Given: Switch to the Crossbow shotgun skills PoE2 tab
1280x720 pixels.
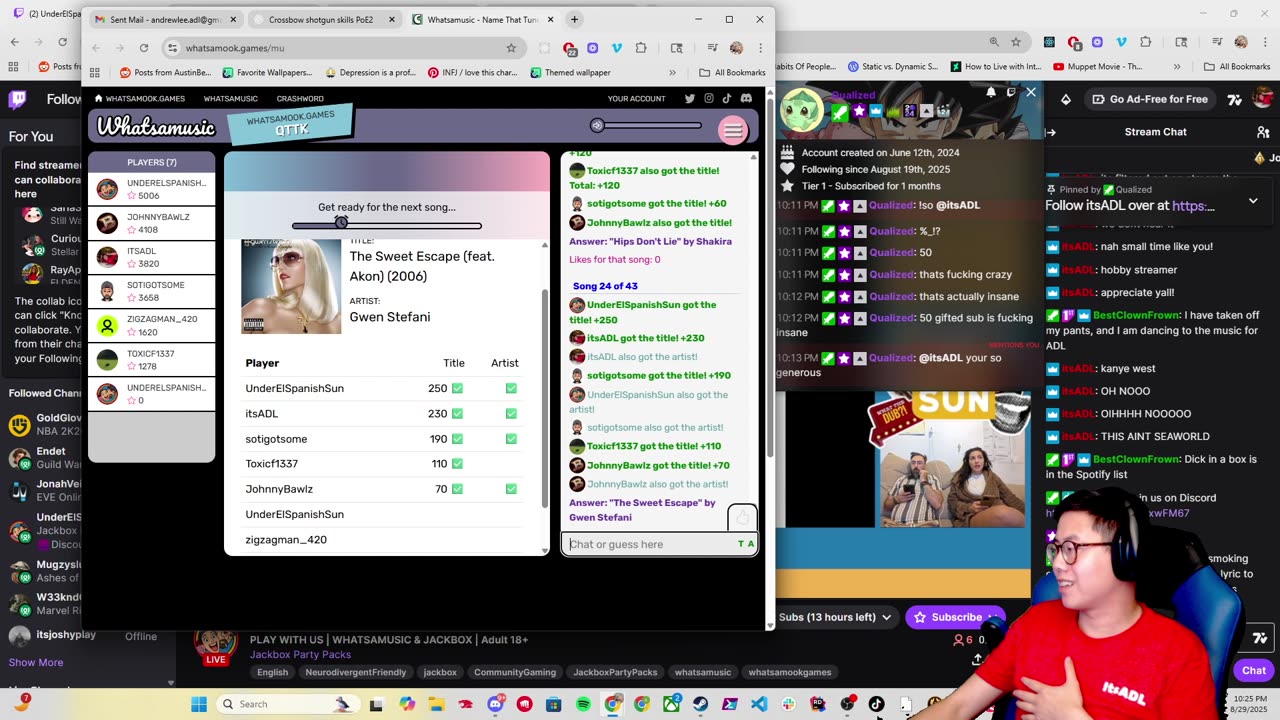Looking at the screenshot, I should 325,19.
